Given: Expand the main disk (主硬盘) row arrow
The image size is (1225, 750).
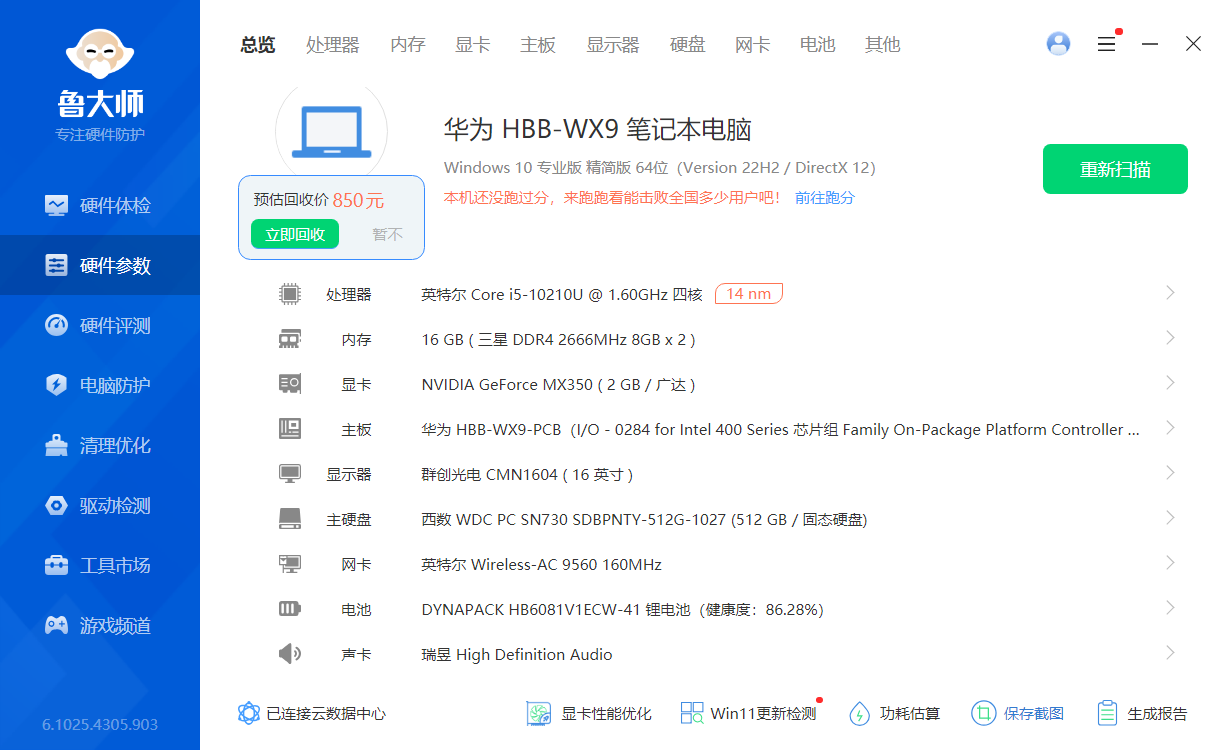Looking at the screenshot, I should click(1170, 518).
